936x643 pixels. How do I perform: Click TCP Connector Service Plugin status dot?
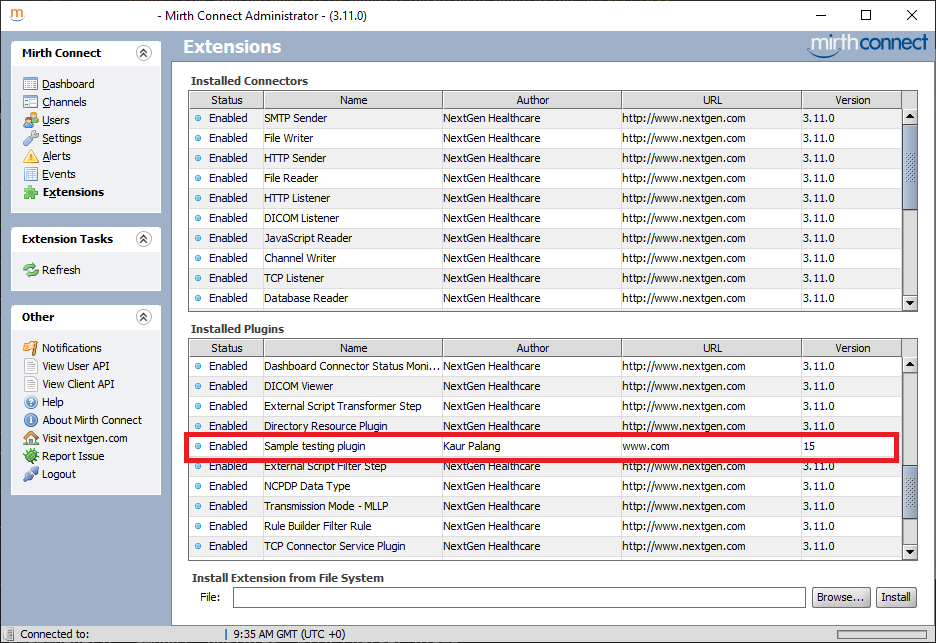[x=198, y=546]
